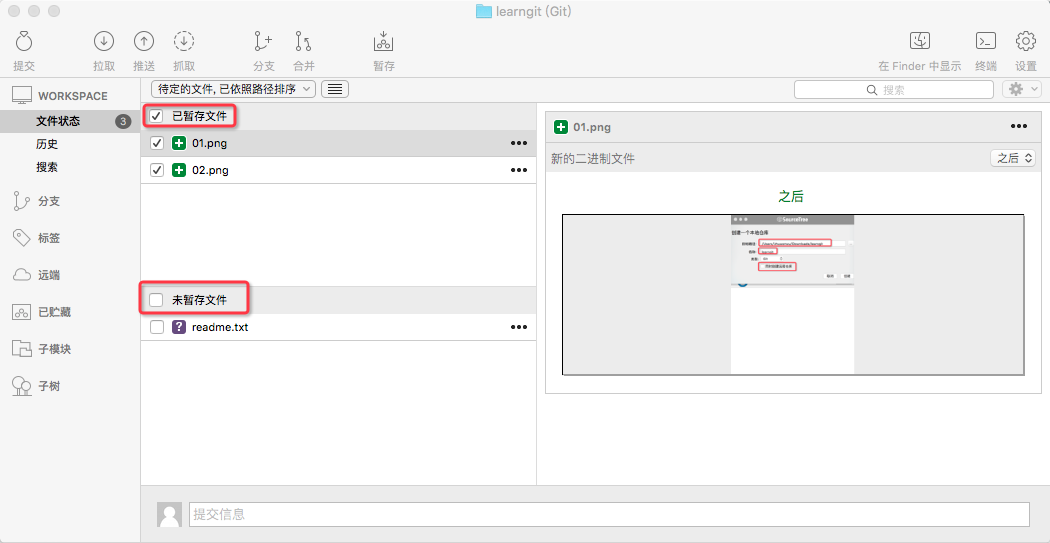Check the readme.txt checkbox
This screenshot has height=543, width=1050.
click(x=157, y=327)
